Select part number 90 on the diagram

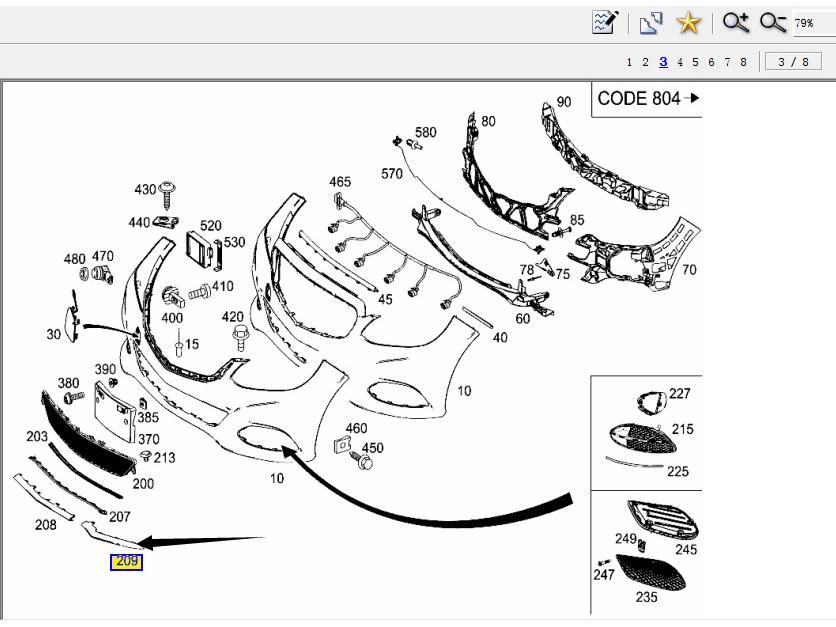click(564, 102)
